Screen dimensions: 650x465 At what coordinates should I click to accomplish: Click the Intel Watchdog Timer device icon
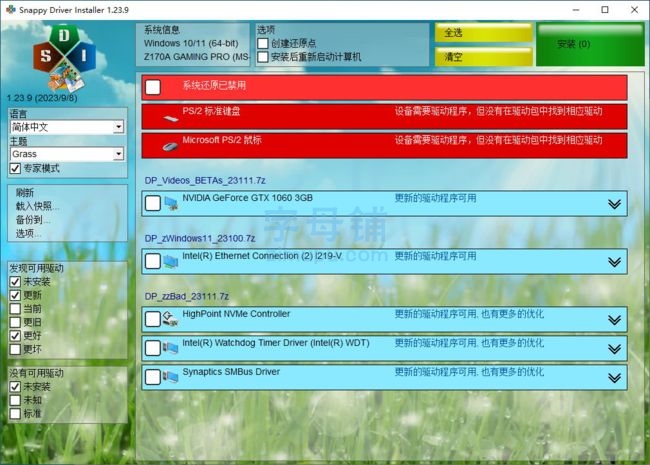point(170,348)
